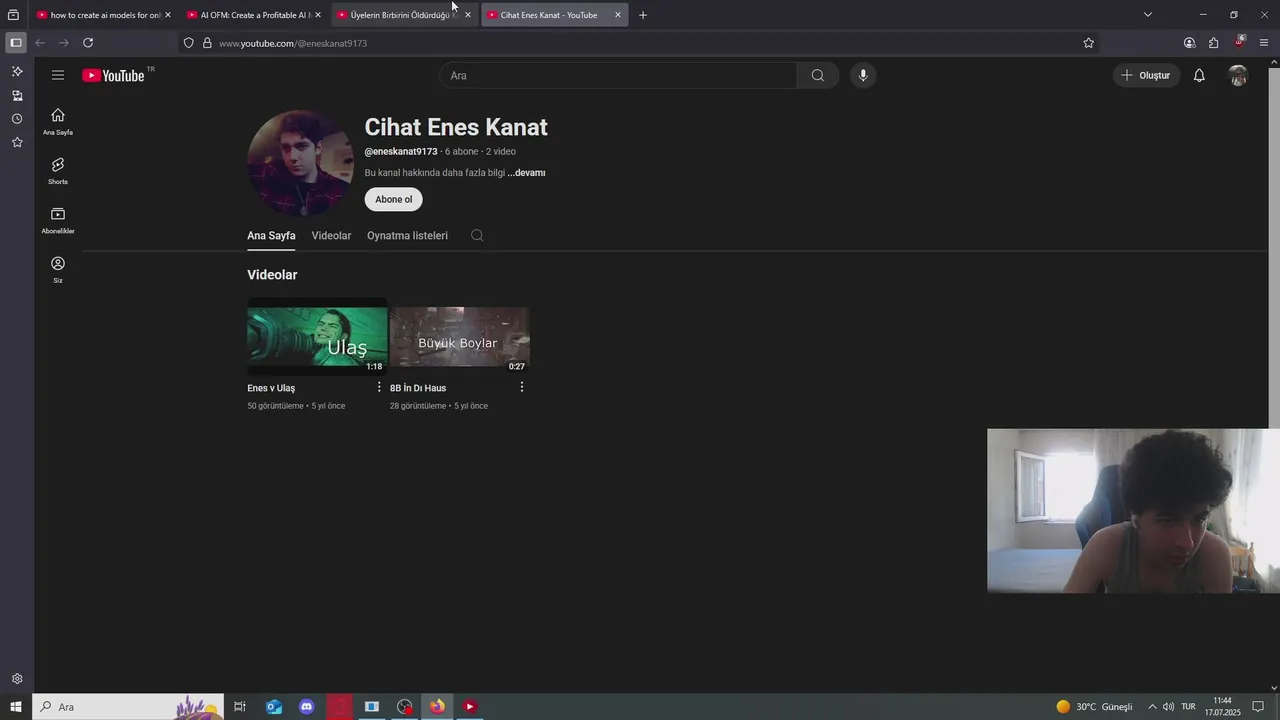The height and width of the screenshot is (720, 1280).
Task: Open Discord from the taskbar
Action: point(307,707)
